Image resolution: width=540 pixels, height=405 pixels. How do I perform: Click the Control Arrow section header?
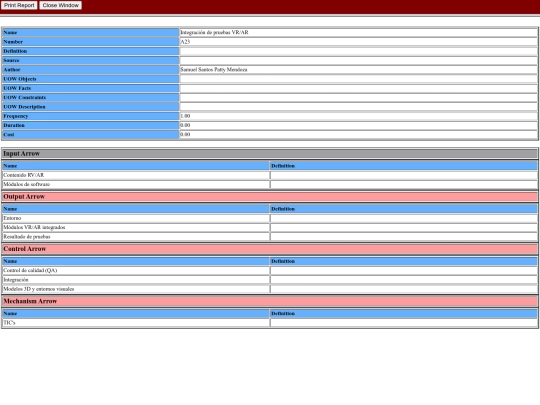[x=270, y=249]
